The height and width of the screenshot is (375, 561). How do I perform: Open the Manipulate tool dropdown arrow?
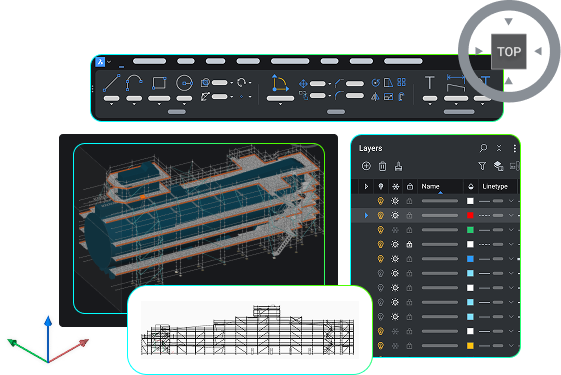tap(280, 104)
